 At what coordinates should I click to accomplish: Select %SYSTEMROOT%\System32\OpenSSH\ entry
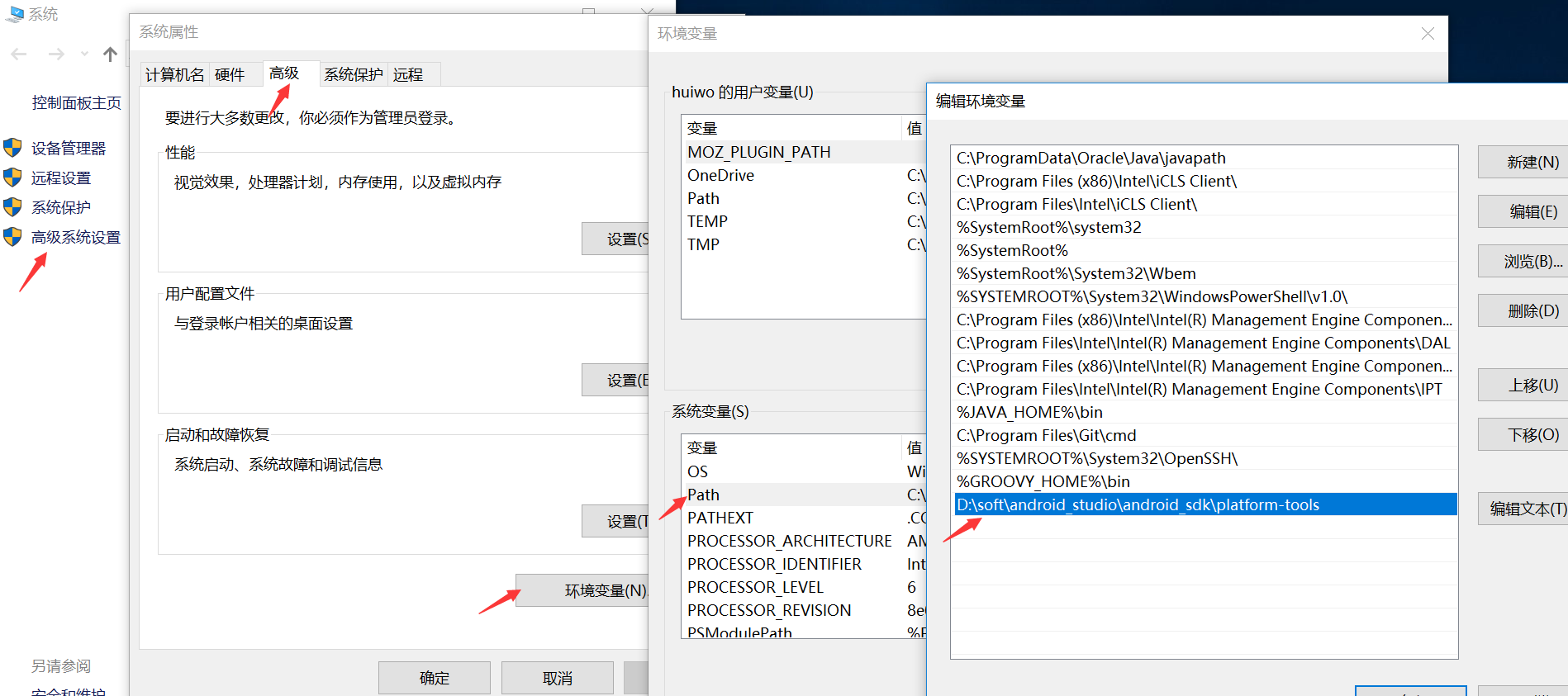coord(1205,458)
